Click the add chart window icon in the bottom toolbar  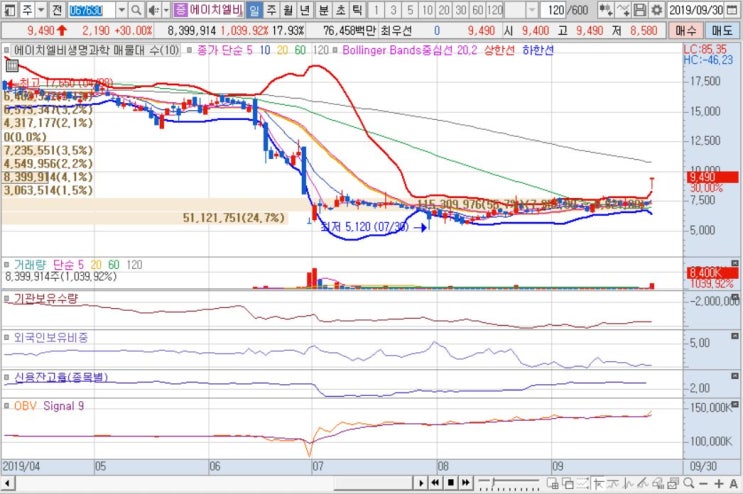[x=553, y=484]
